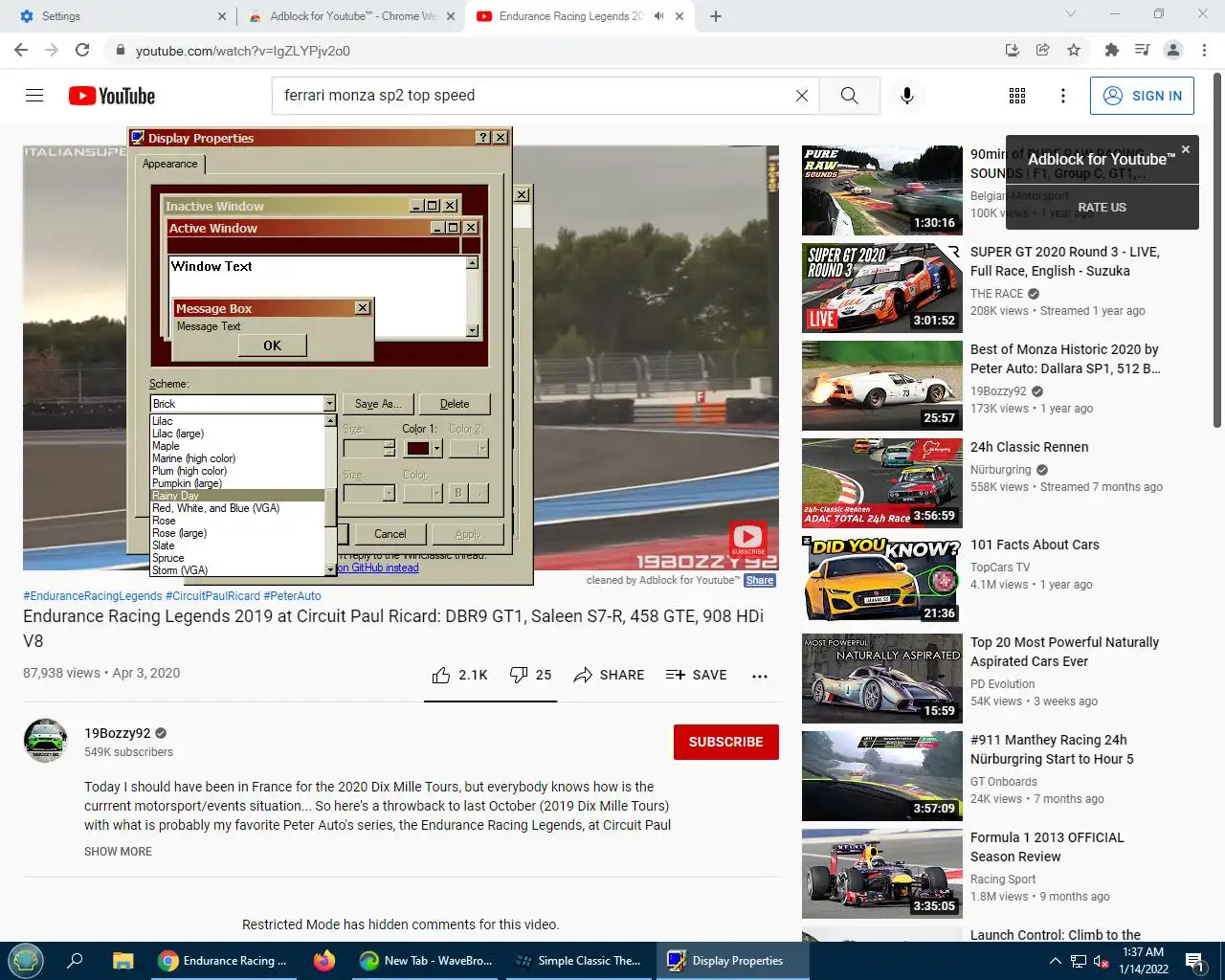Click the red Subscribe watermark on video

(747, 539)
